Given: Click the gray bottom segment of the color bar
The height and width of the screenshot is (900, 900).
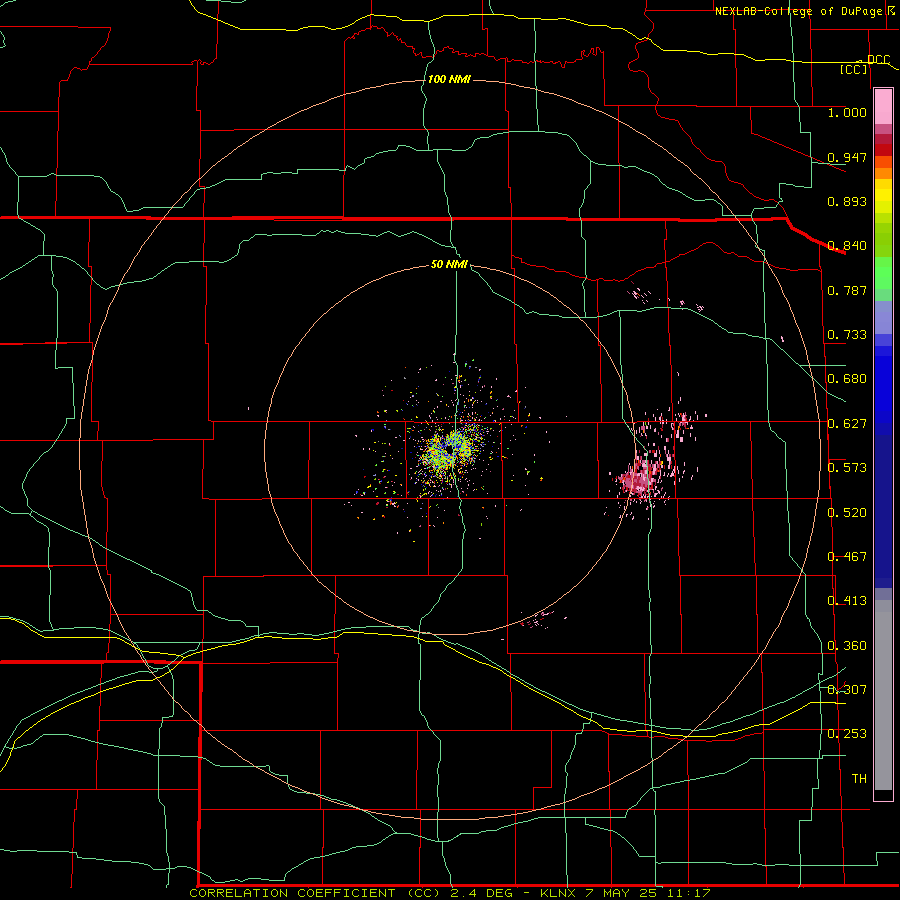Looking at the screenshot, I should click(883, 695).
